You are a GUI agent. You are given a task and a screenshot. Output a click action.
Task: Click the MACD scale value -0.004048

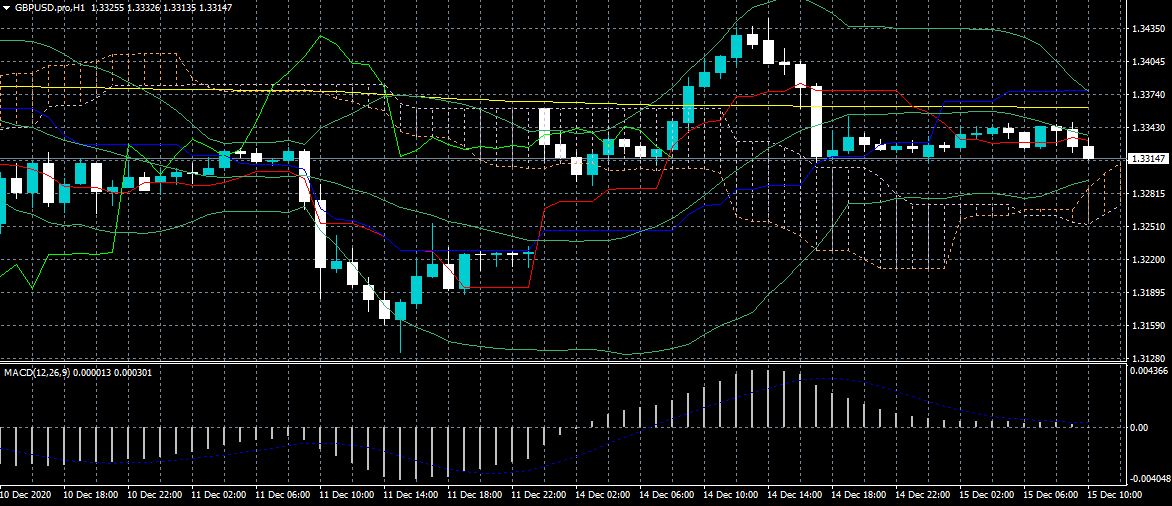(1150, 478)
